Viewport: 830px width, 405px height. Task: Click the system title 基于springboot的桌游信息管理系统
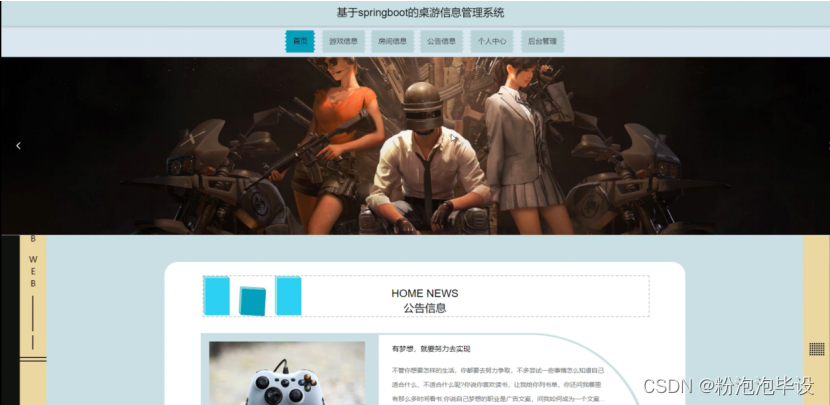420,13
